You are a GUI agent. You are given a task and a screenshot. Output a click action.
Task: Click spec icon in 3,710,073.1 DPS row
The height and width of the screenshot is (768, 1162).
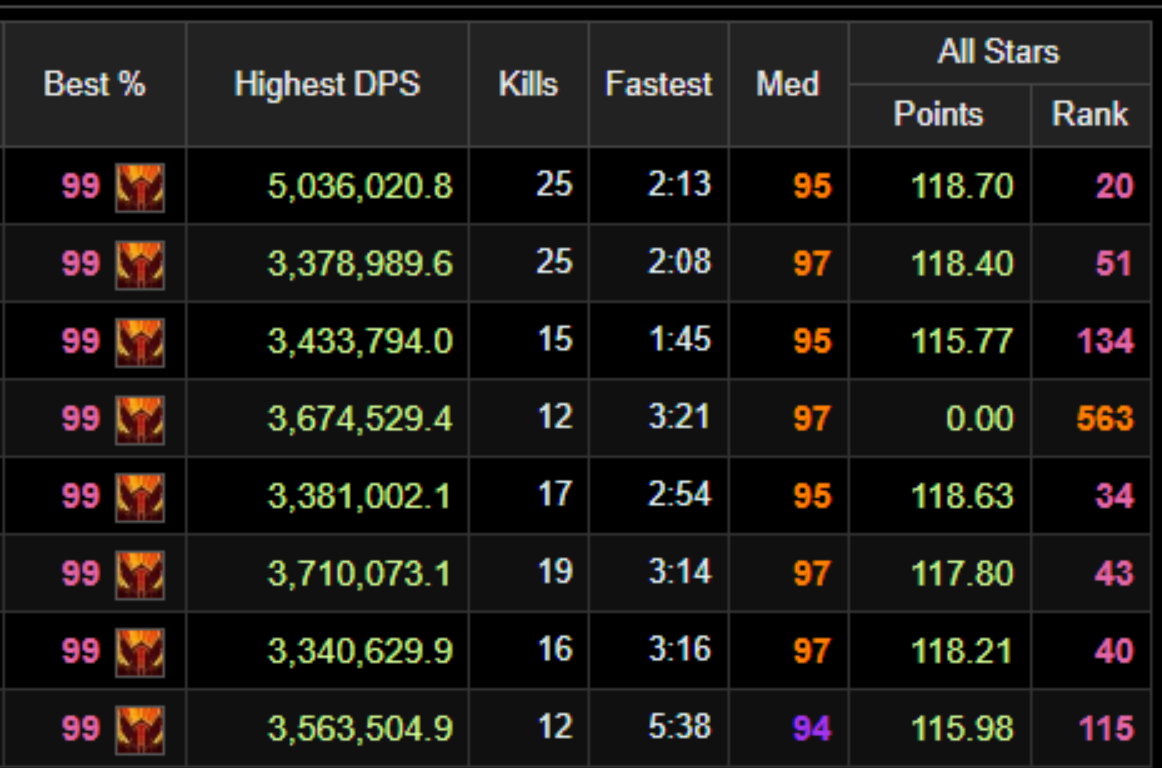click(139, 575)
